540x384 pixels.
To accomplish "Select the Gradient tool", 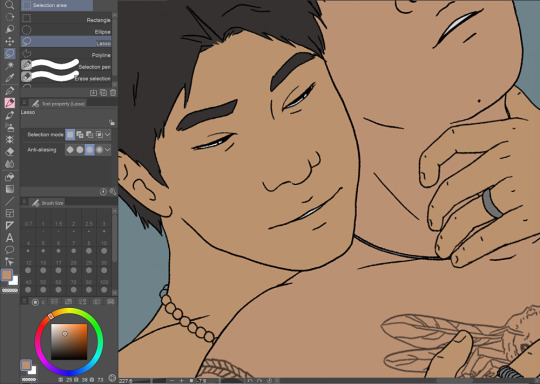I will click(x=10, y=189).
